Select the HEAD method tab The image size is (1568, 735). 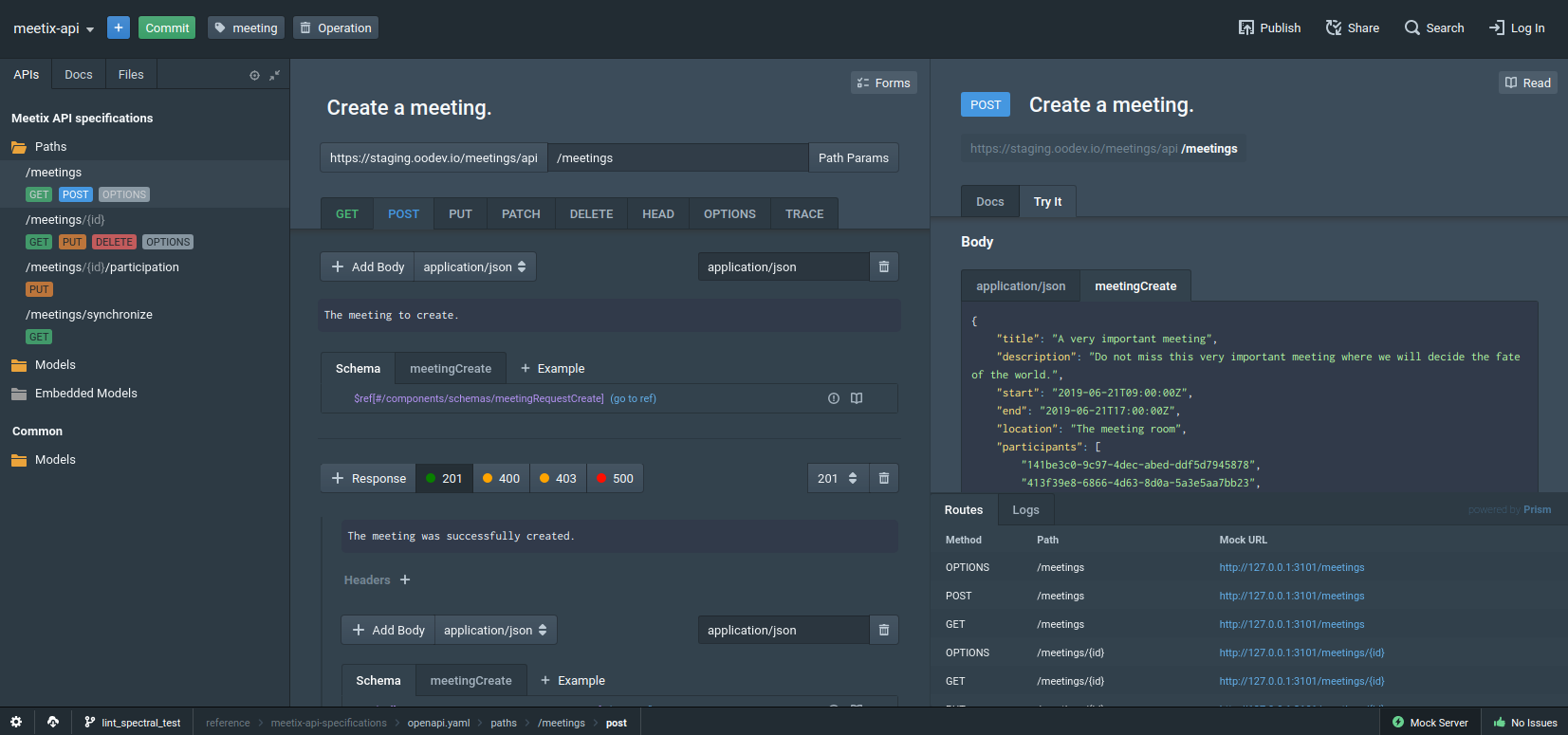(658, 213)
